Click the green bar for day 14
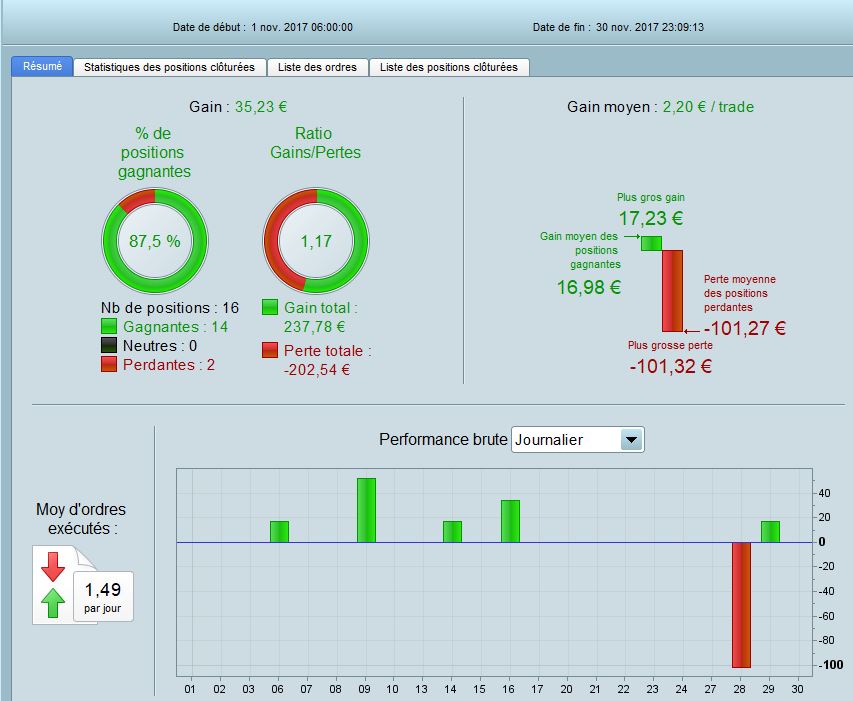853x701 pixels. pos(453,532)
